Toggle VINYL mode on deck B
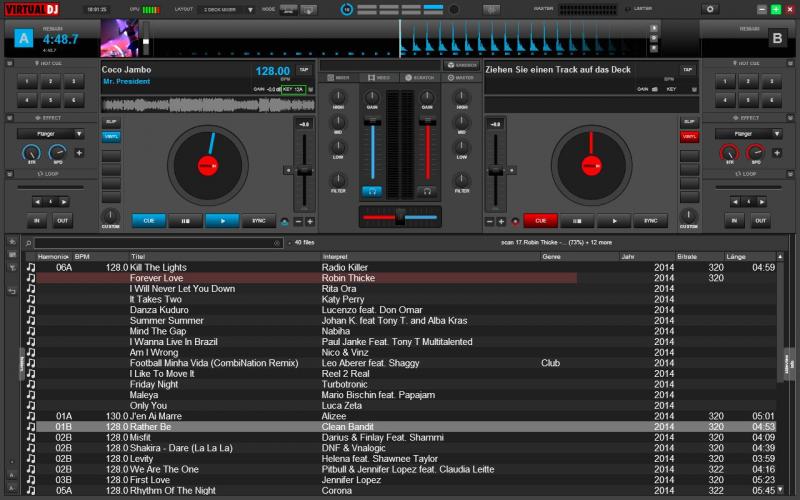 688,135
